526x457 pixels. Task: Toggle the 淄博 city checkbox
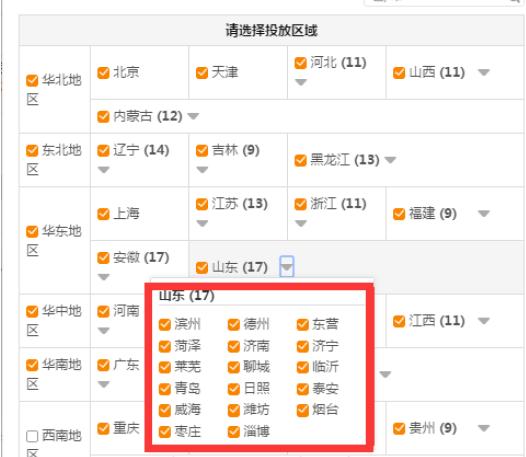(x=234, y=432)
